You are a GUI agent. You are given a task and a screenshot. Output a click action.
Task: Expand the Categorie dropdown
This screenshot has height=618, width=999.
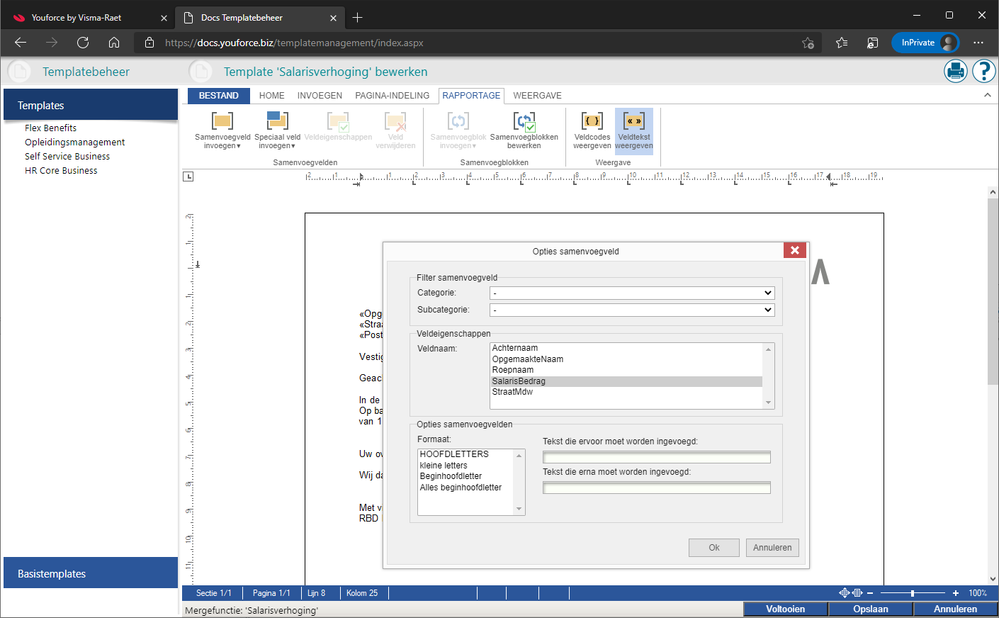pos(632,293)
